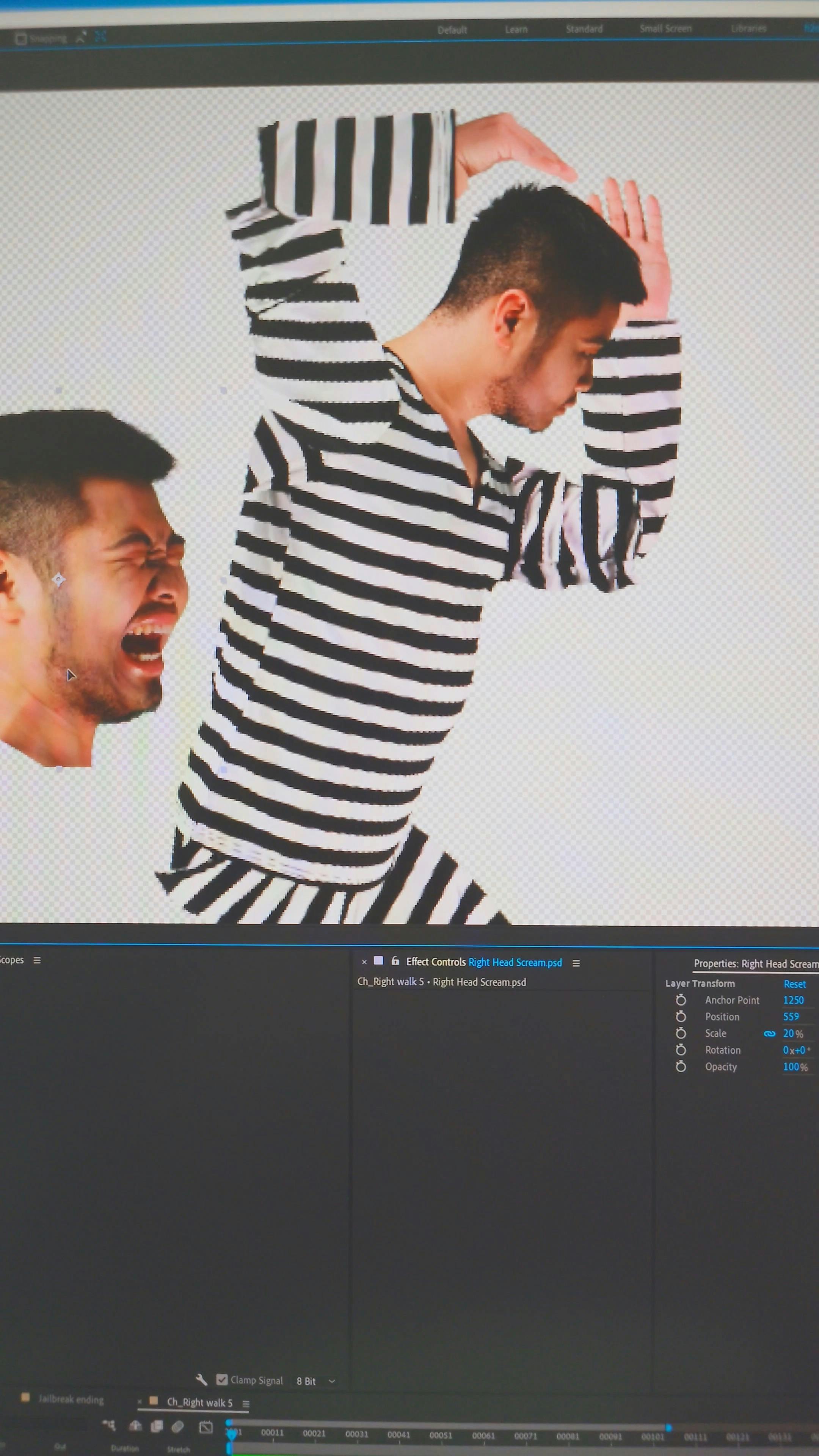Enable the Snapping checkbox
The width and height of the screenshot is (819, 1456).
(x=21, y=38)
